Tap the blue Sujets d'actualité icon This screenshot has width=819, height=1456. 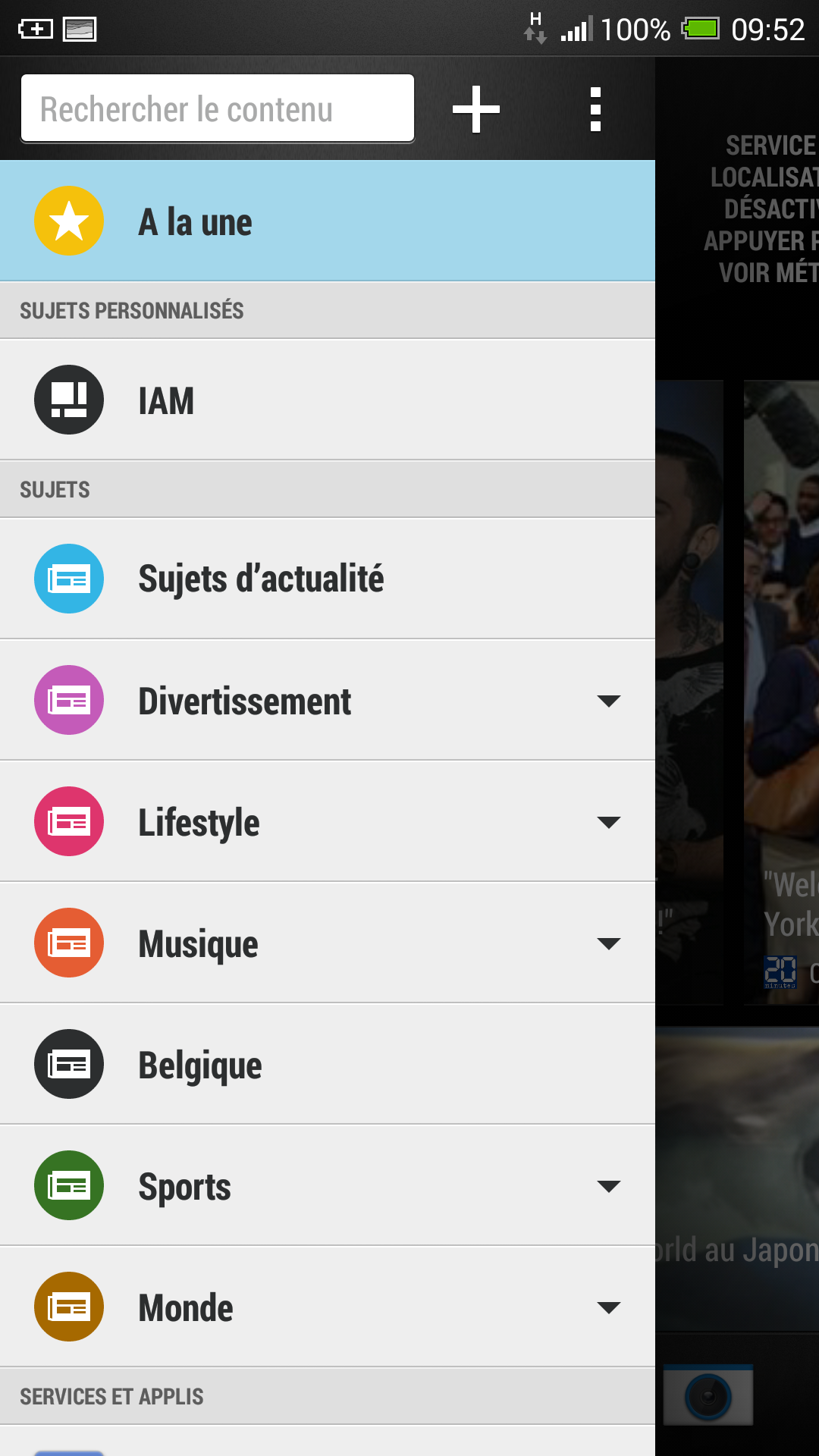pyautogui.click(x=69, y=579)
